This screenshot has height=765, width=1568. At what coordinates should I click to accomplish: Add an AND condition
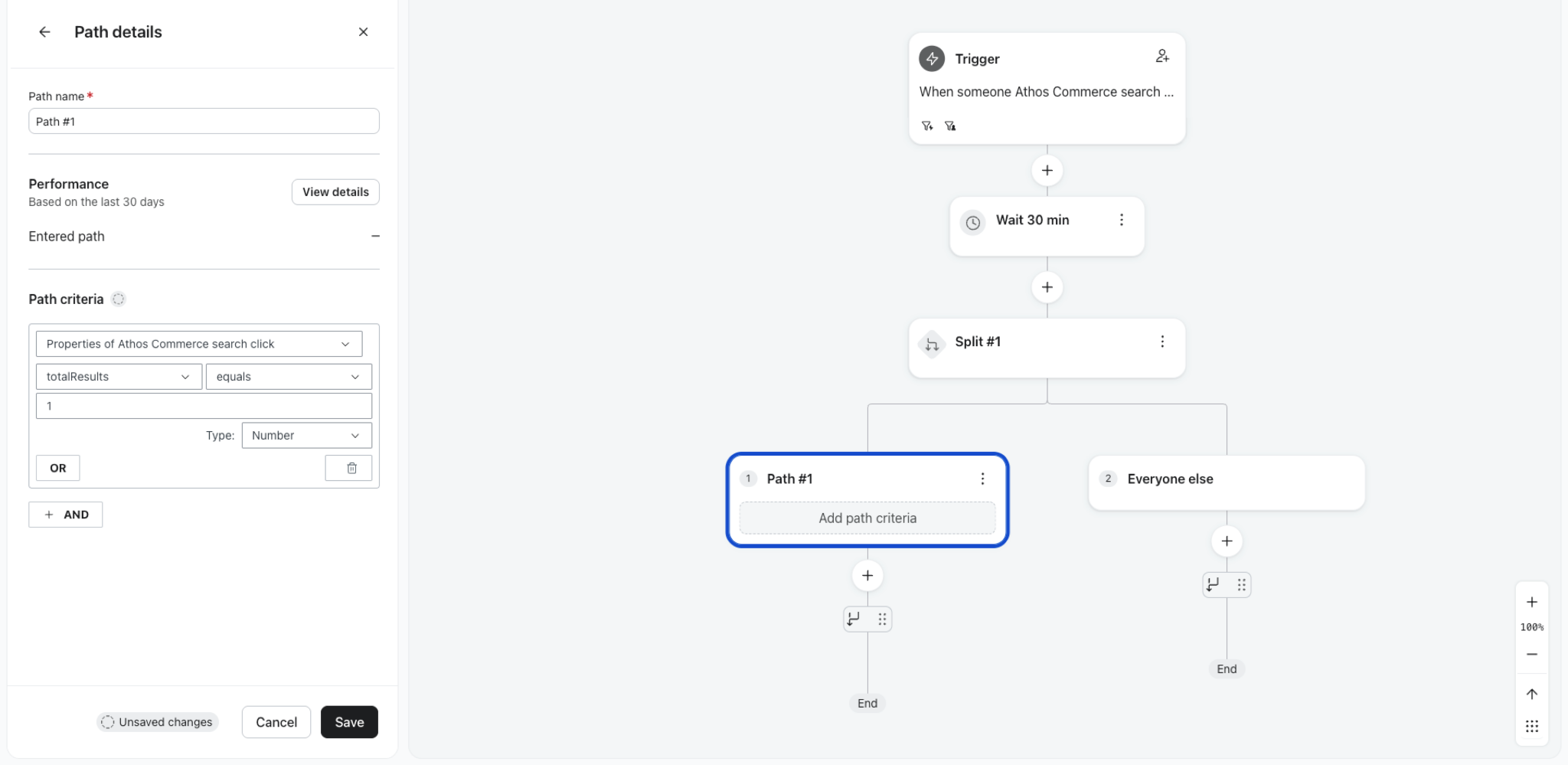tap(66, 515)
